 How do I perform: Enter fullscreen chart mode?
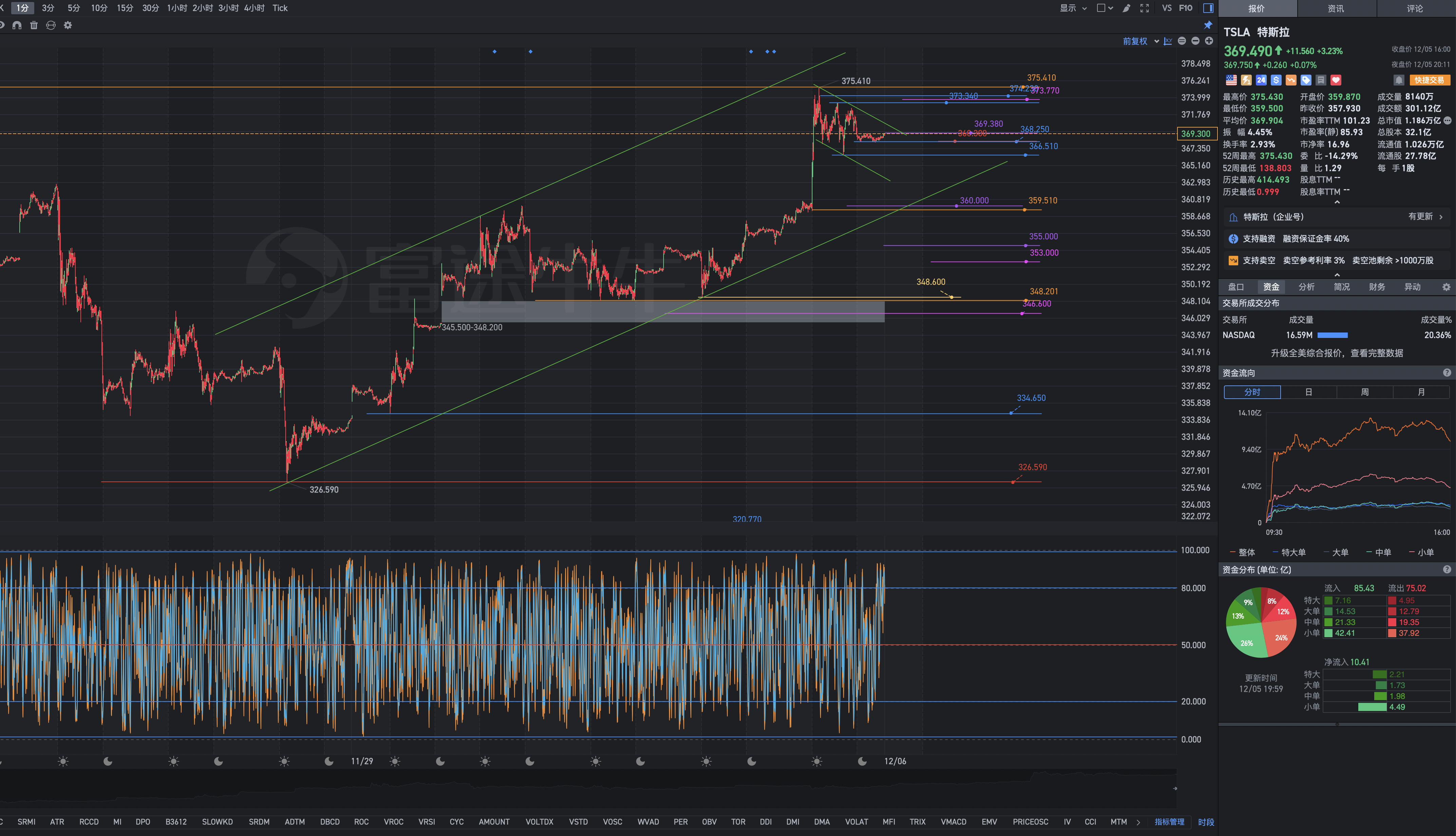click(x=1144, y=8)
